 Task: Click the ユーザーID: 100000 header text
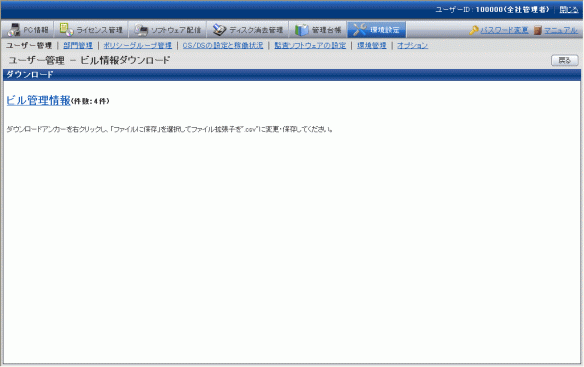click(x=492, y=10)
